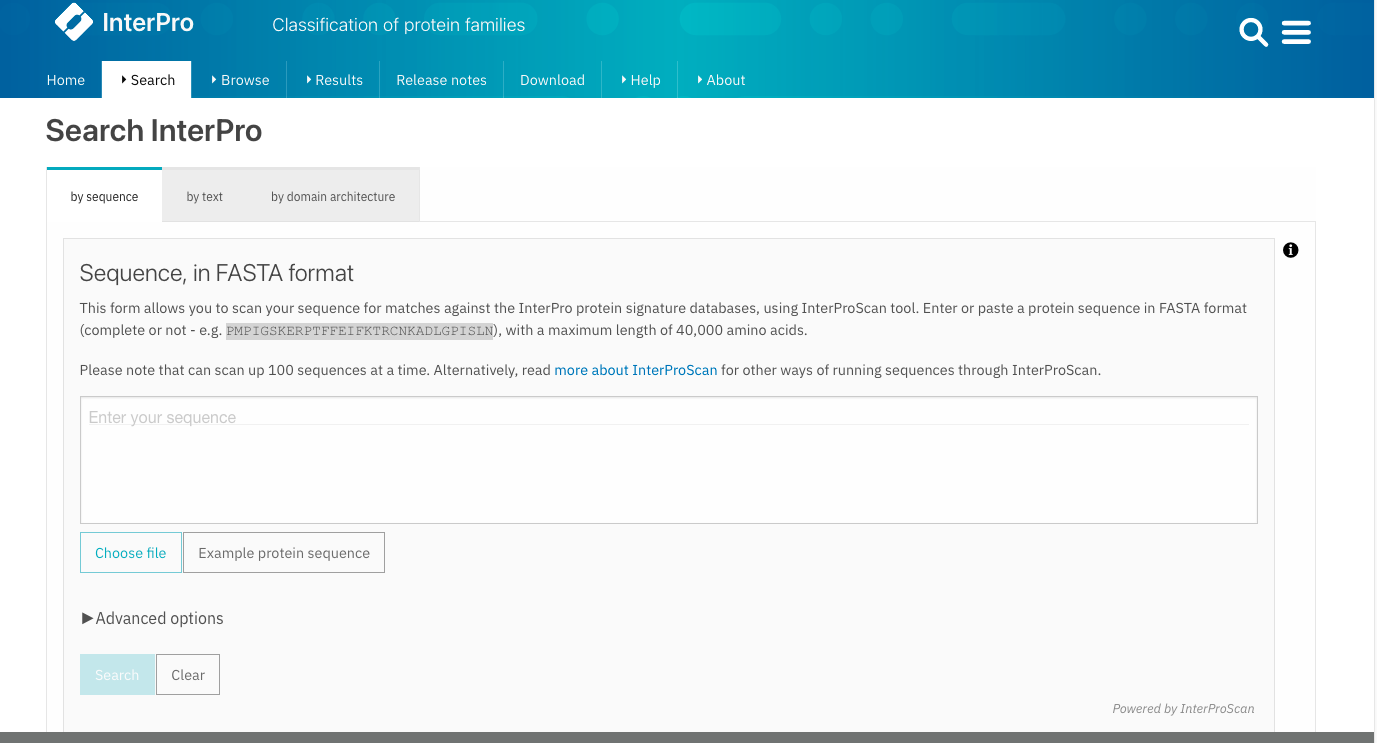Go to the Home page
This screenshot has height=743, width=1377.
(x=66, y=80)
